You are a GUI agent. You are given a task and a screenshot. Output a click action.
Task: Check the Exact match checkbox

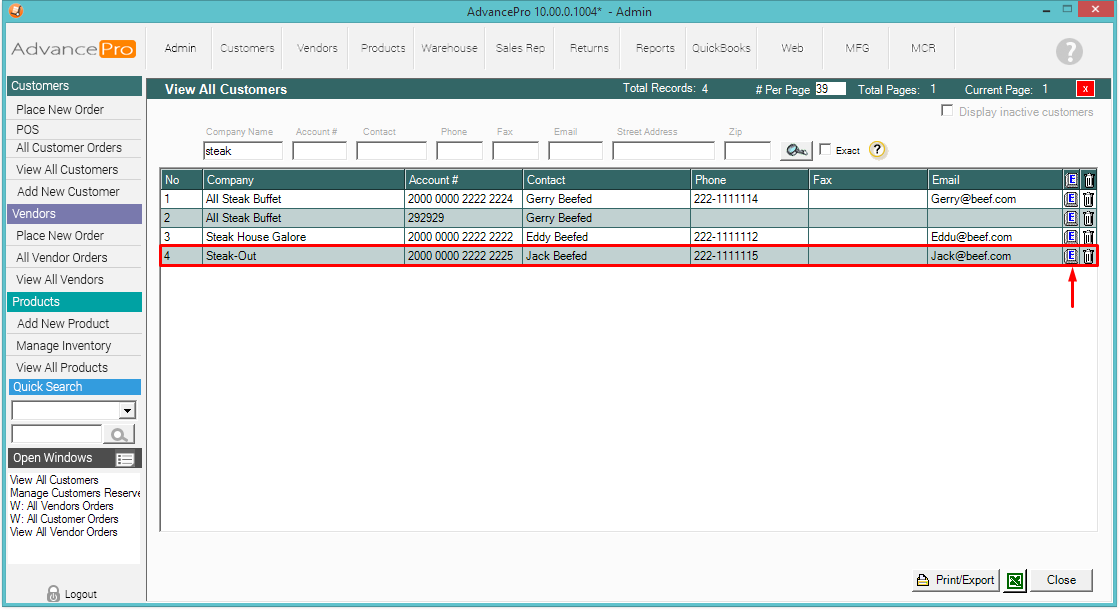[x=825, y=150]
